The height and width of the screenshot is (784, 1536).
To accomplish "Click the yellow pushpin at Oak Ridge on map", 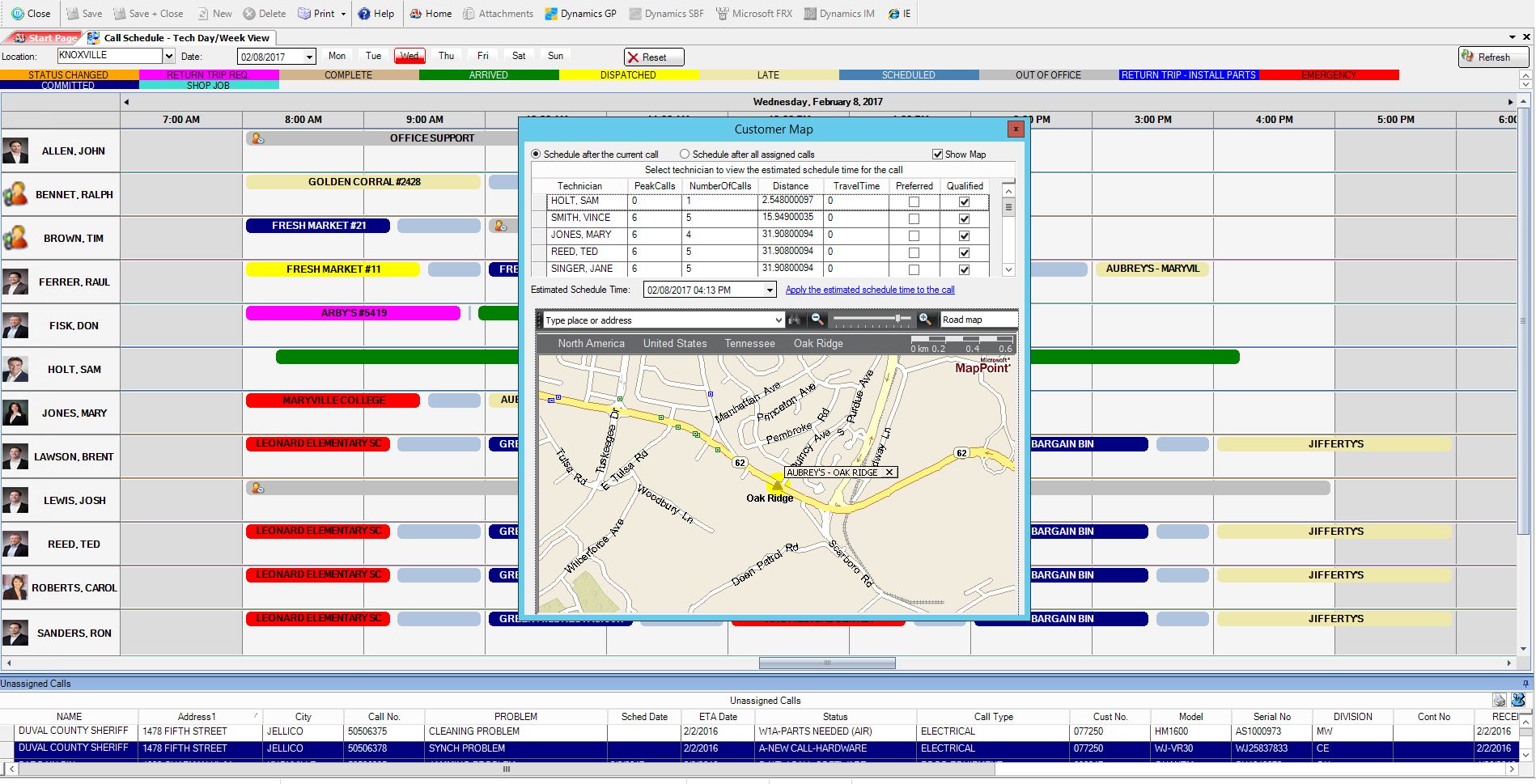I will point(777,484).
